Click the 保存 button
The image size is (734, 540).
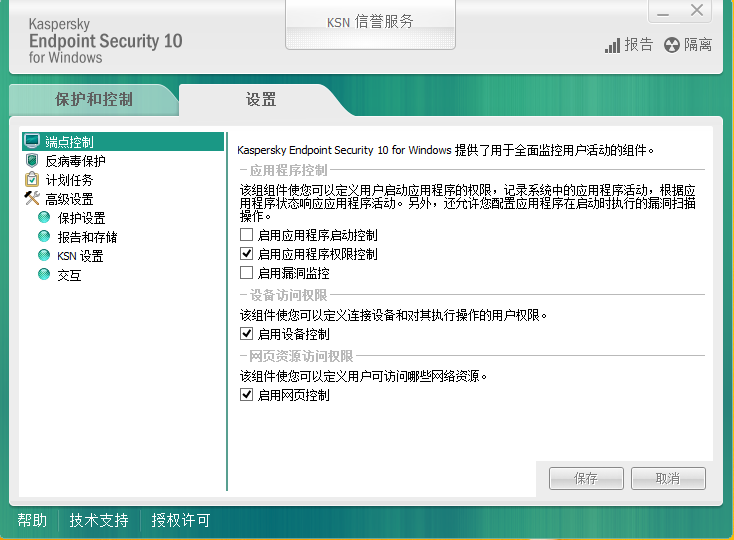(x=586, y=478)
